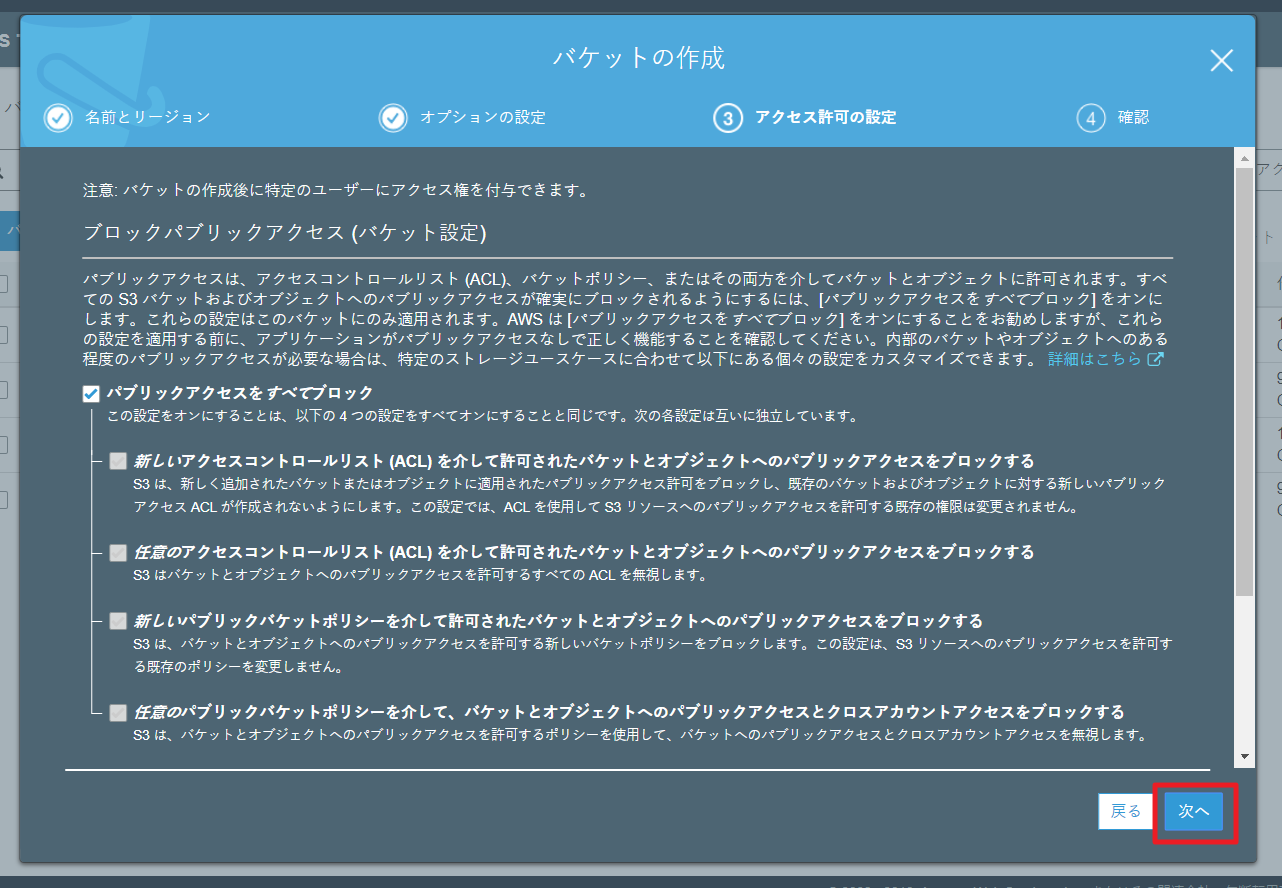Go to the オプションの設定 step label

point(482,117)
